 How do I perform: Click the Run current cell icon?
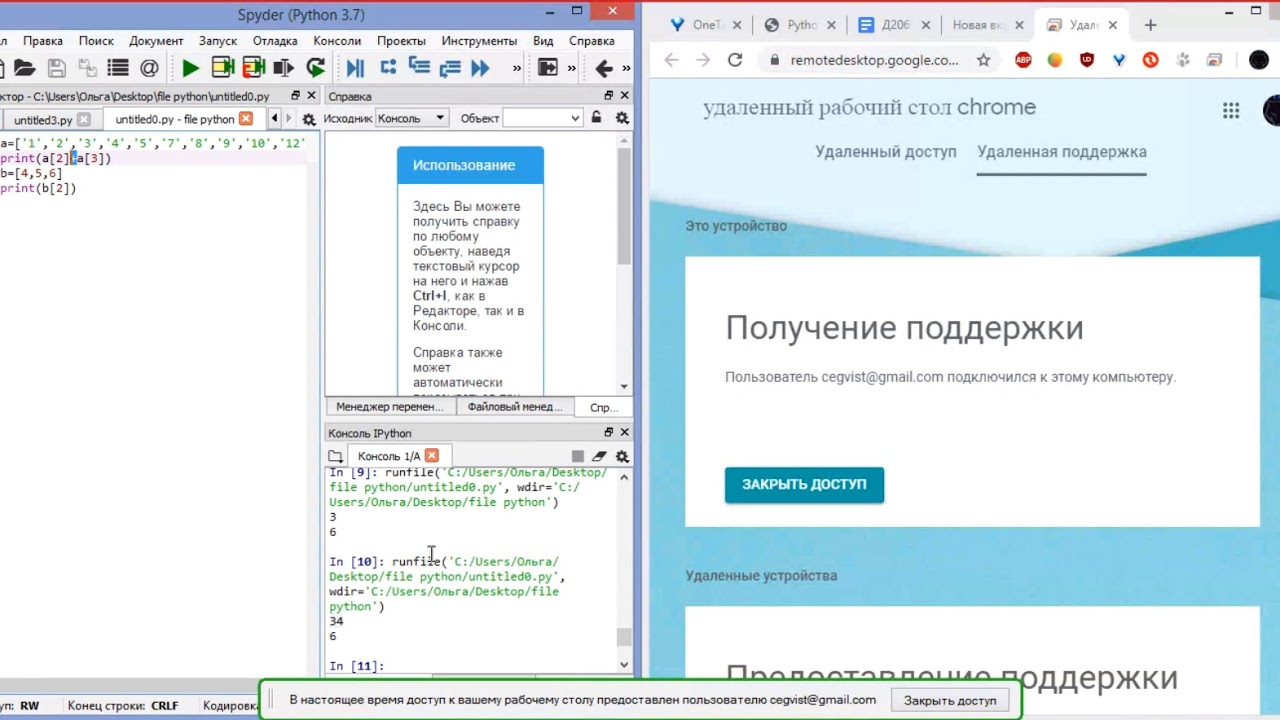click(222, 68)
